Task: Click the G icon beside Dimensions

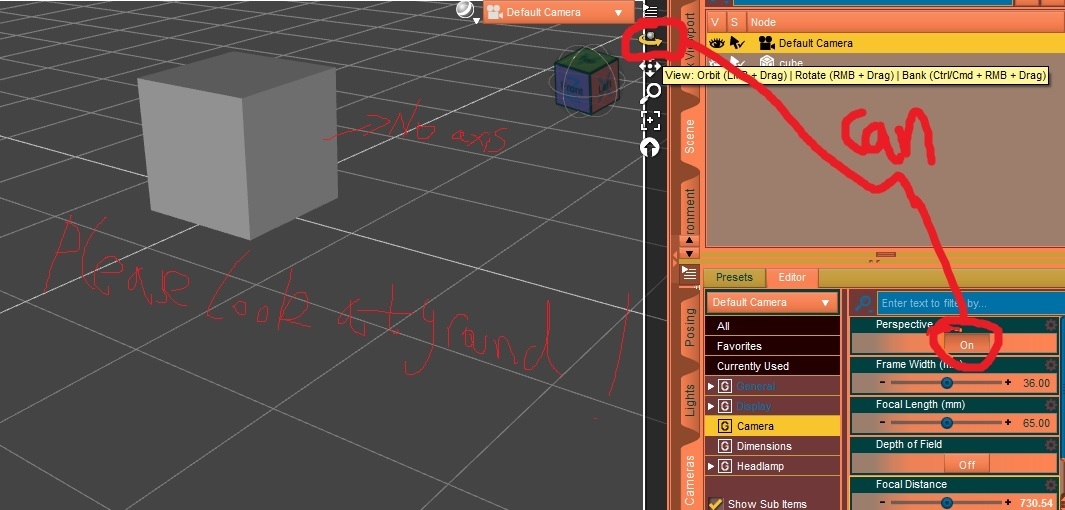Action: 725,446
